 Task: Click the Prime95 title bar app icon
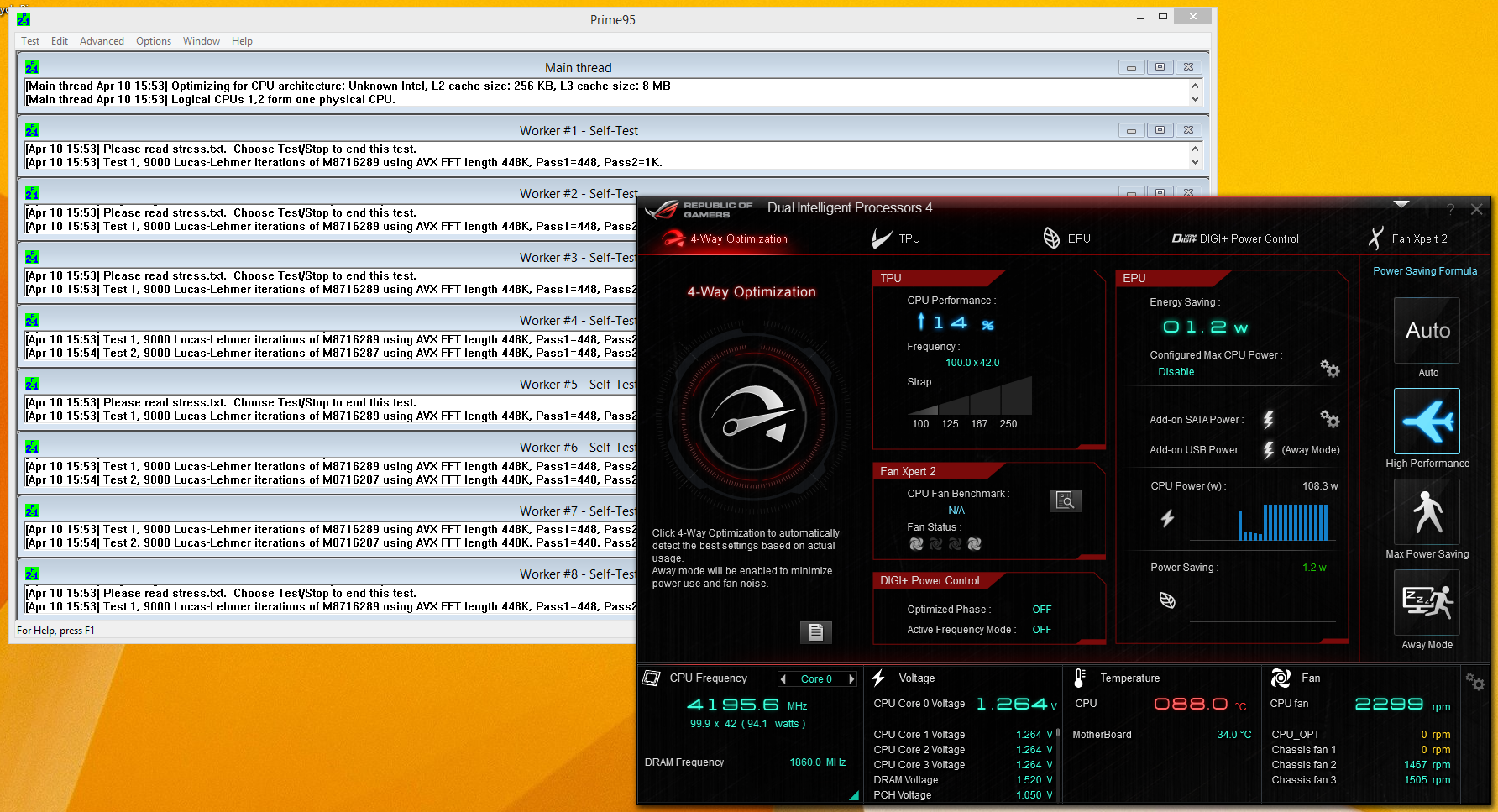[24, 19]
